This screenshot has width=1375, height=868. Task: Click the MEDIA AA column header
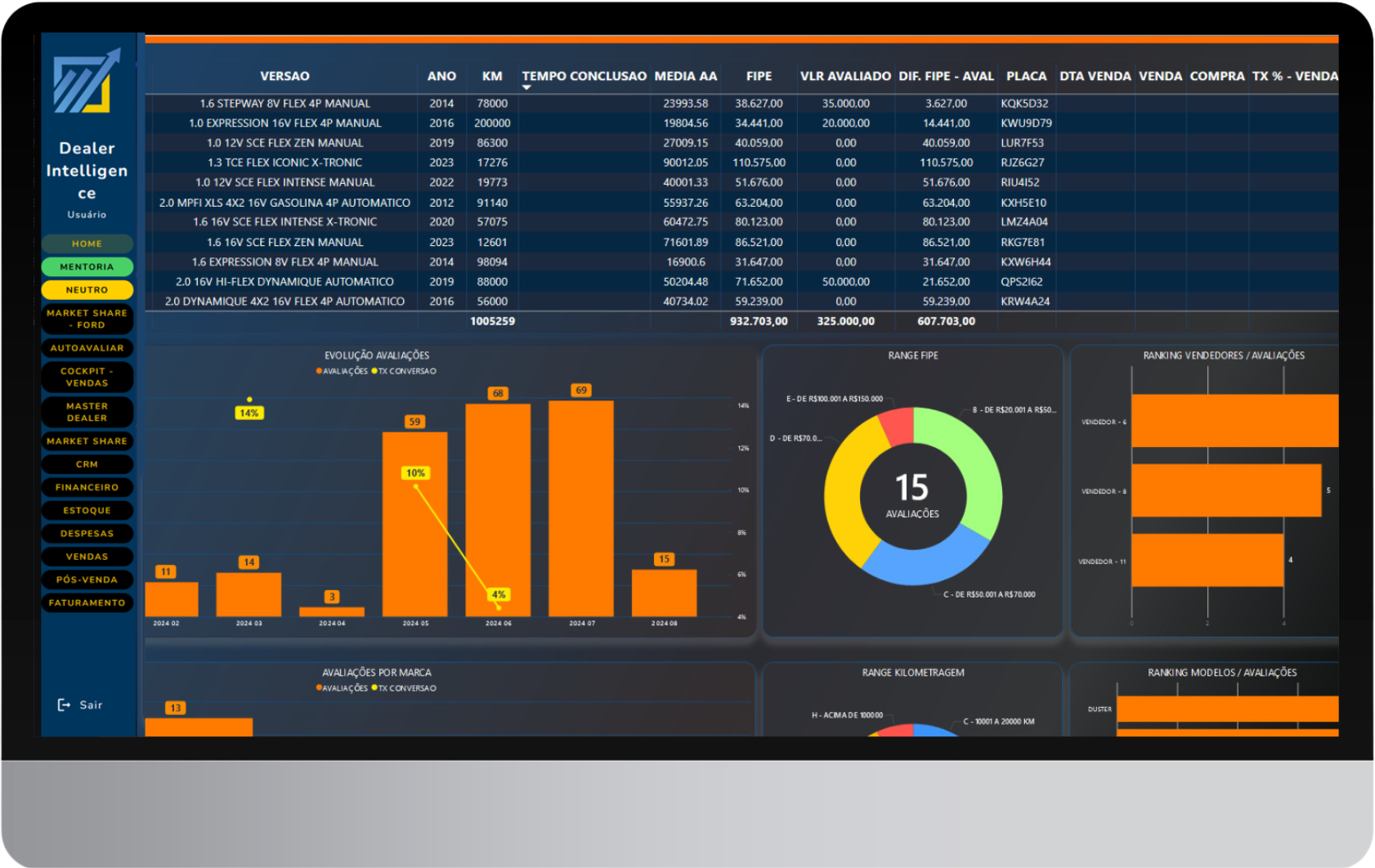[686, 76]
